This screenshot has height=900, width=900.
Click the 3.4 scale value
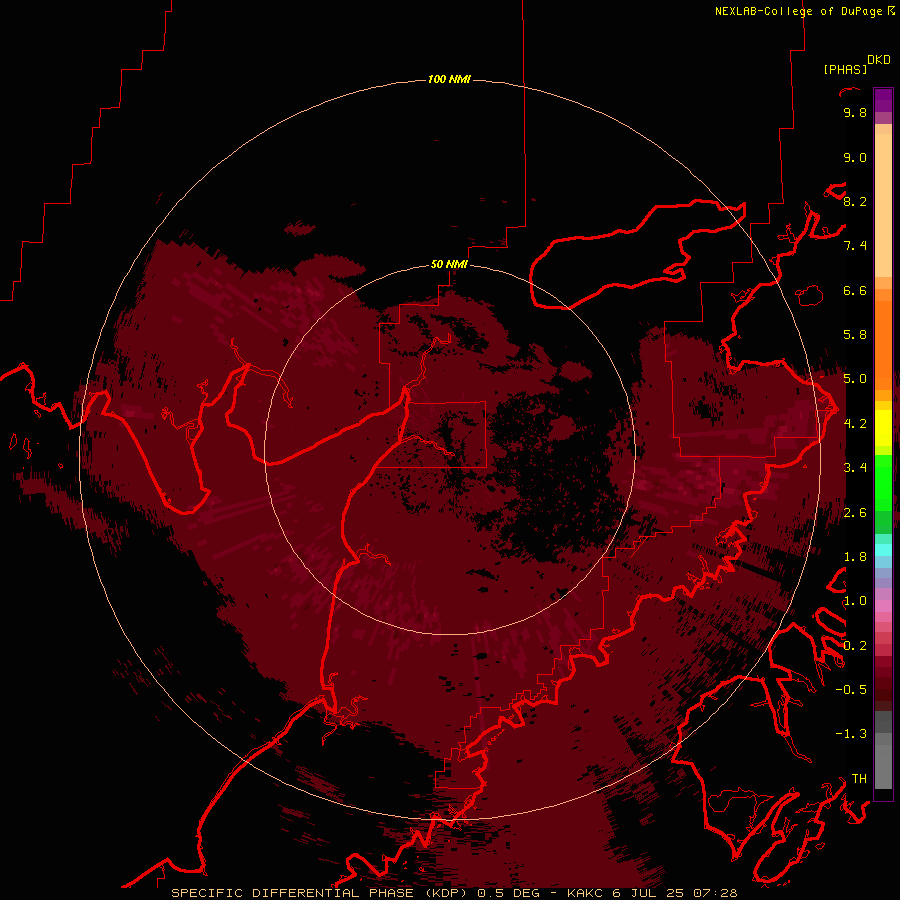855,468
